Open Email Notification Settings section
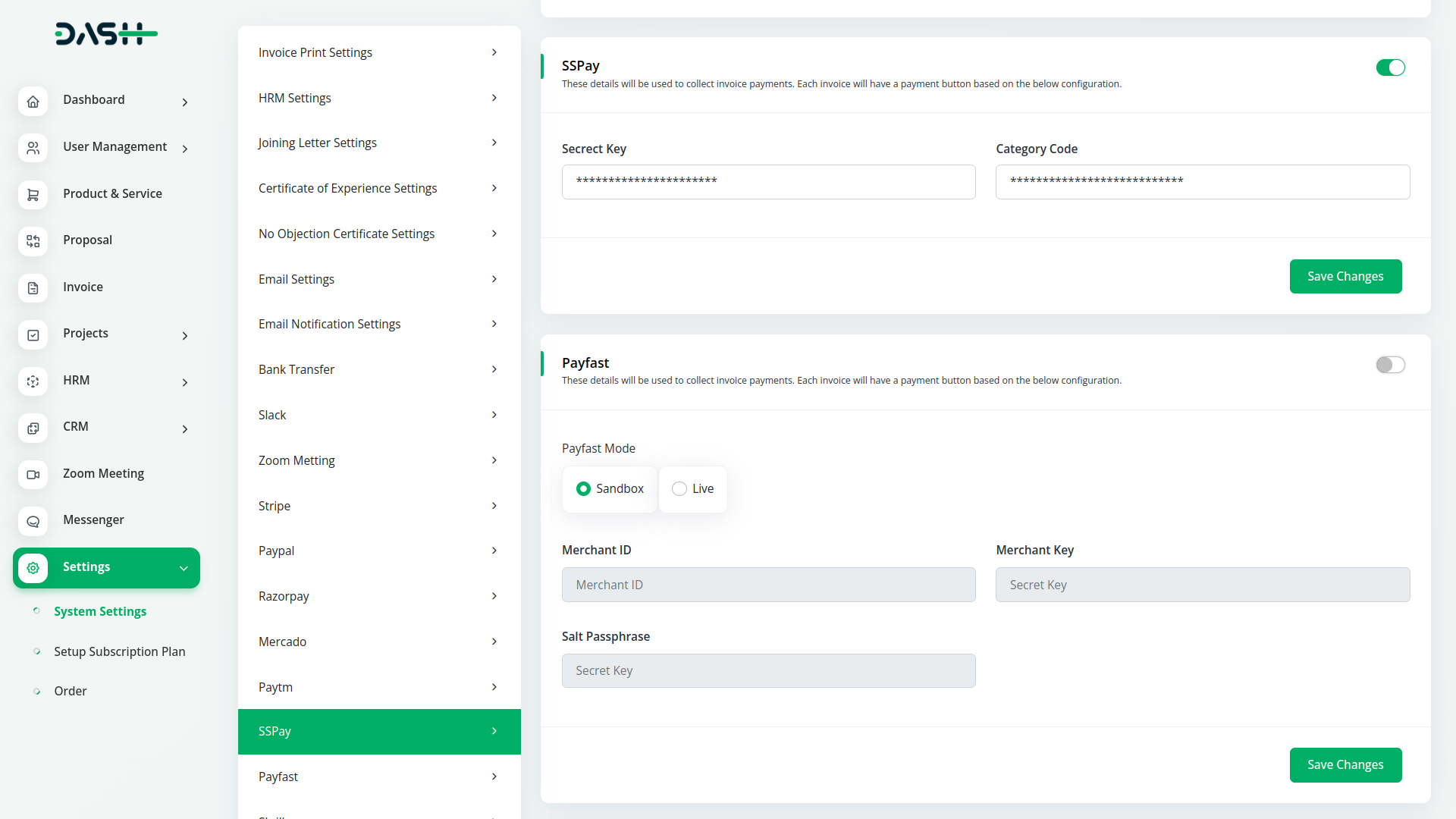The height and width of the screenshot is (819, 1456). pos(379,324)
